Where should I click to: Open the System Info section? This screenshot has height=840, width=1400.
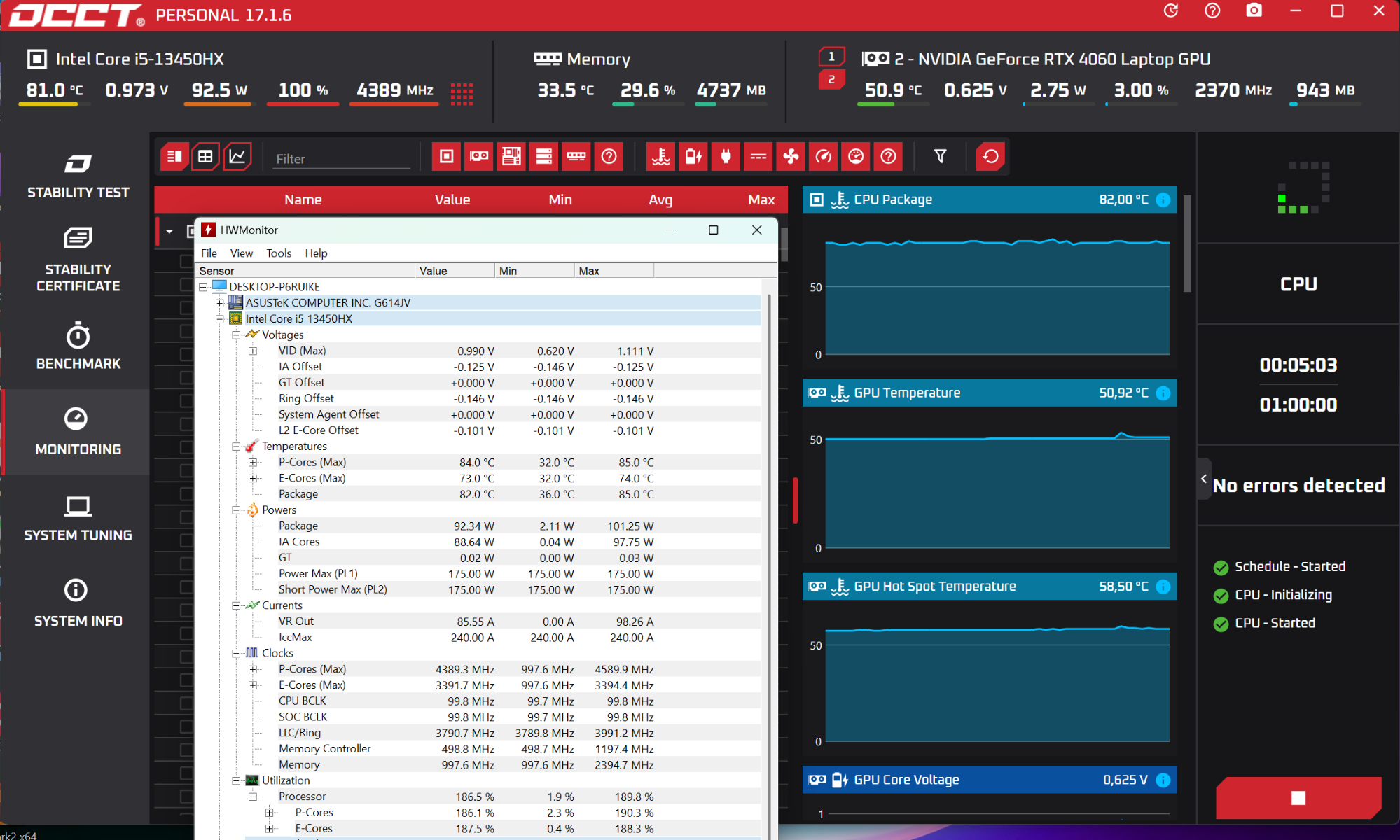pyautogui.click(x=78, y=603)
